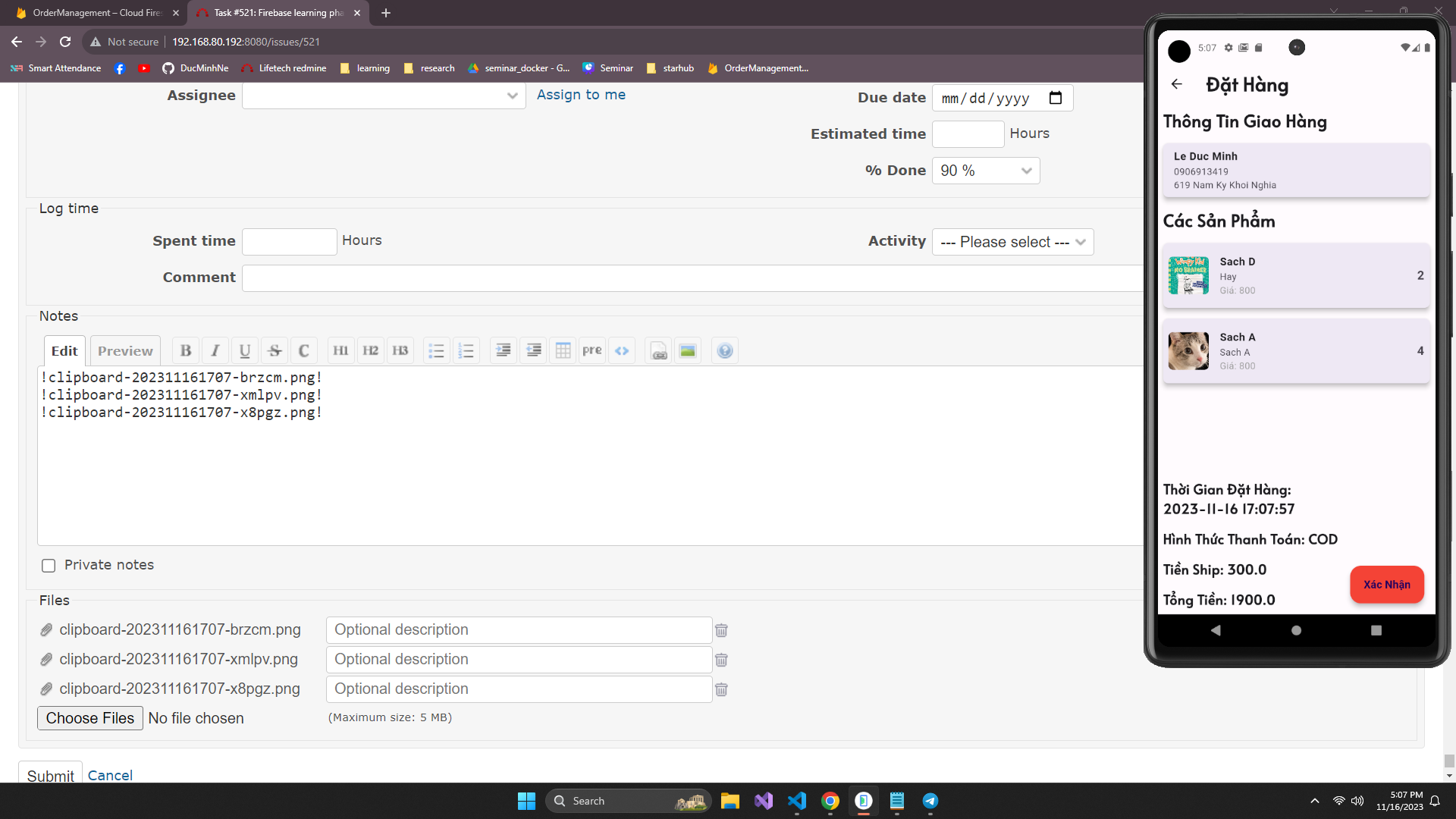
Task: Open the % Done dropdown
Action: [x=985, y=171]
